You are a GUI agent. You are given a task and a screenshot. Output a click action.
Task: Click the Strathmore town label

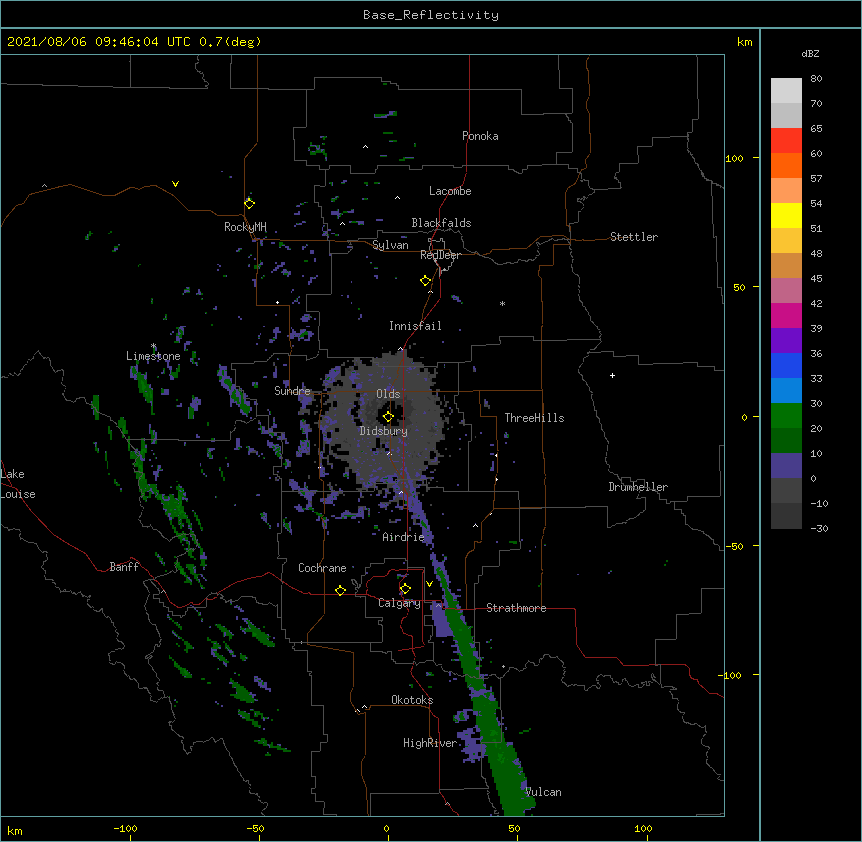click(x=516, y=608)
